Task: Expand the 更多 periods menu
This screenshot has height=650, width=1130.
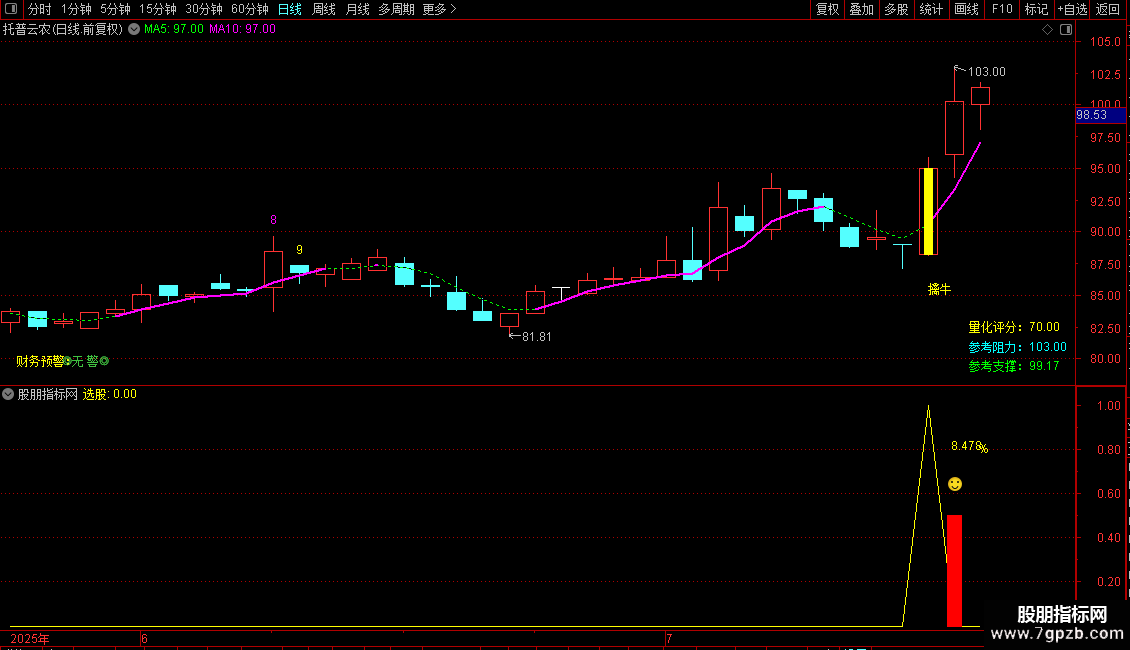Action: pos(439,9)
